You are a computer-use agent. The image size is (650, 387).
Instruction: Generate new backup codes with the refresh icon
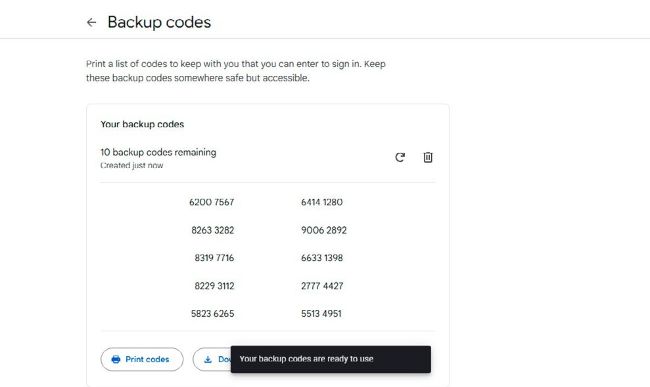pyautogui.click(x=400, y=157)
